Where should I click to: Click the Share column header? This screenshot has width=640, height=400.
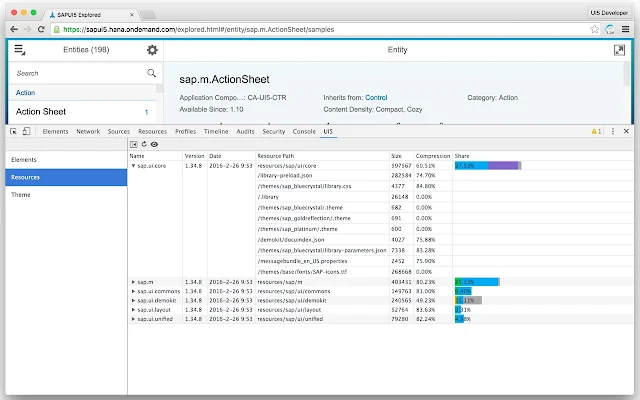point(462,156)
